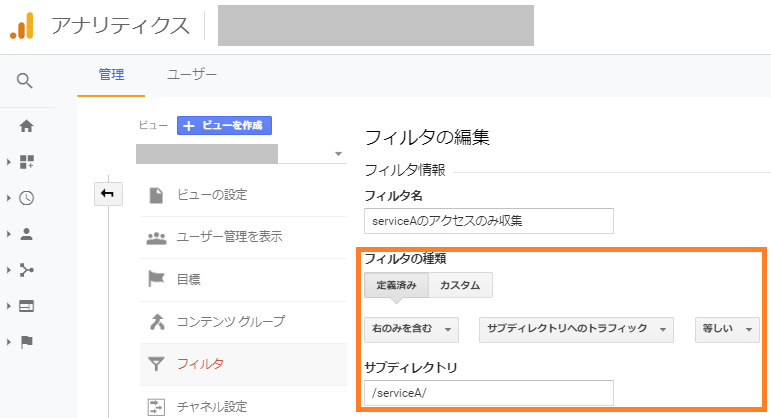
Task: Open Behavior reports window icon
Action: coord(27,305)
